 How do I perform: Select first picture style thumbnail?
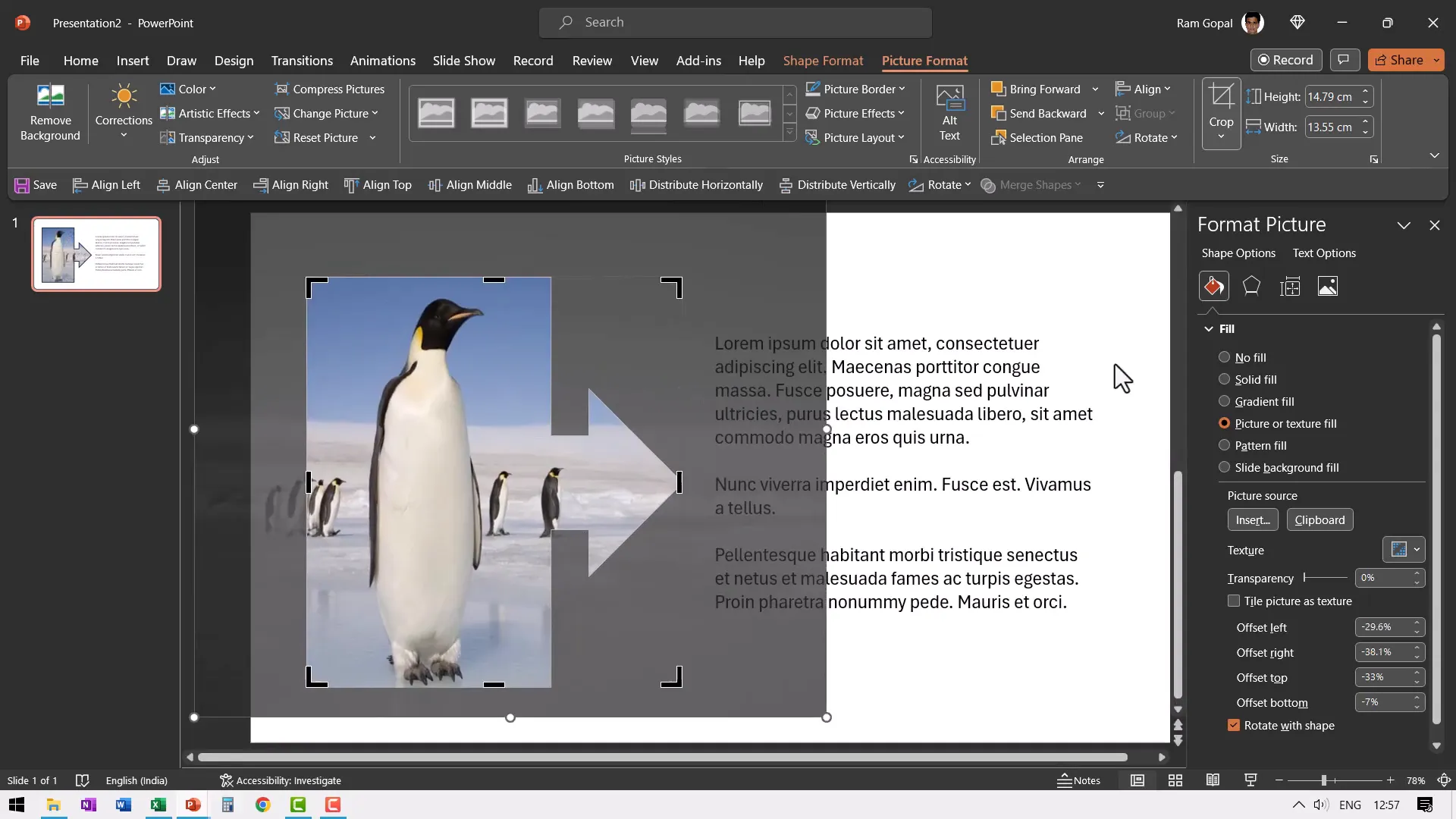pyautogui.click(x=436, y=113)
